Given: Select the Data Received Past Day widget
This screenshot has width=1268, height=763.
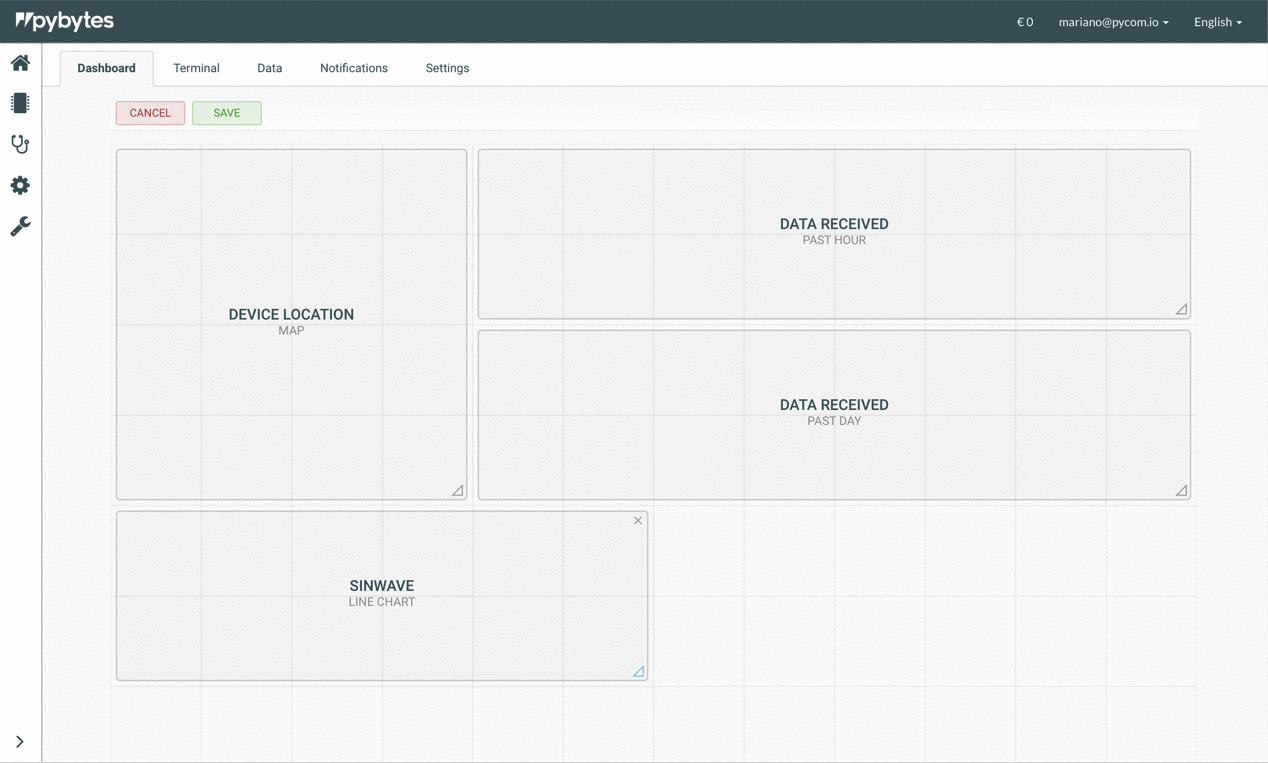Looking at the screenshot, I should pos(834,415).
